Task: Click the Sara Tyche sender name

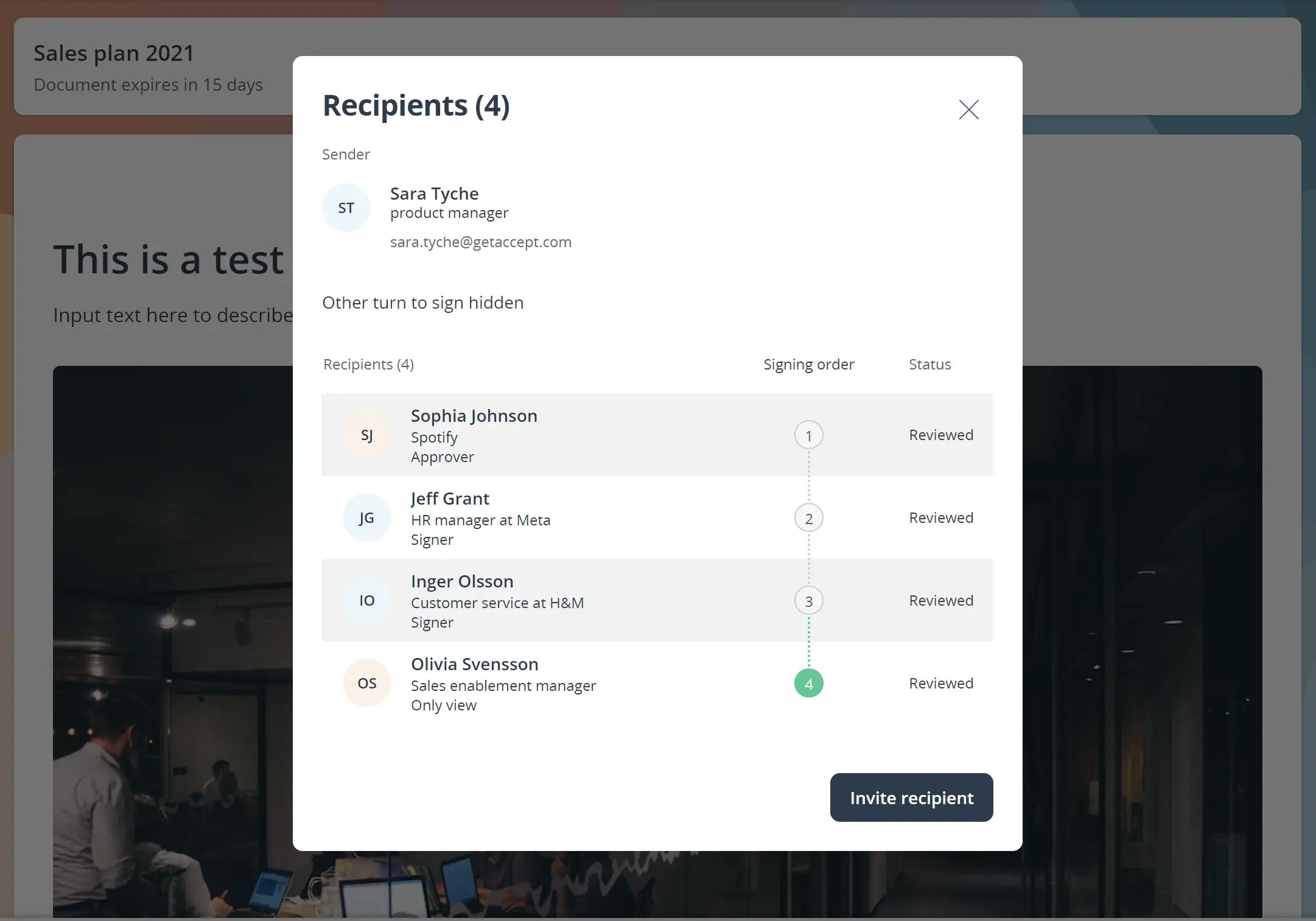Action: click(435, 194)
